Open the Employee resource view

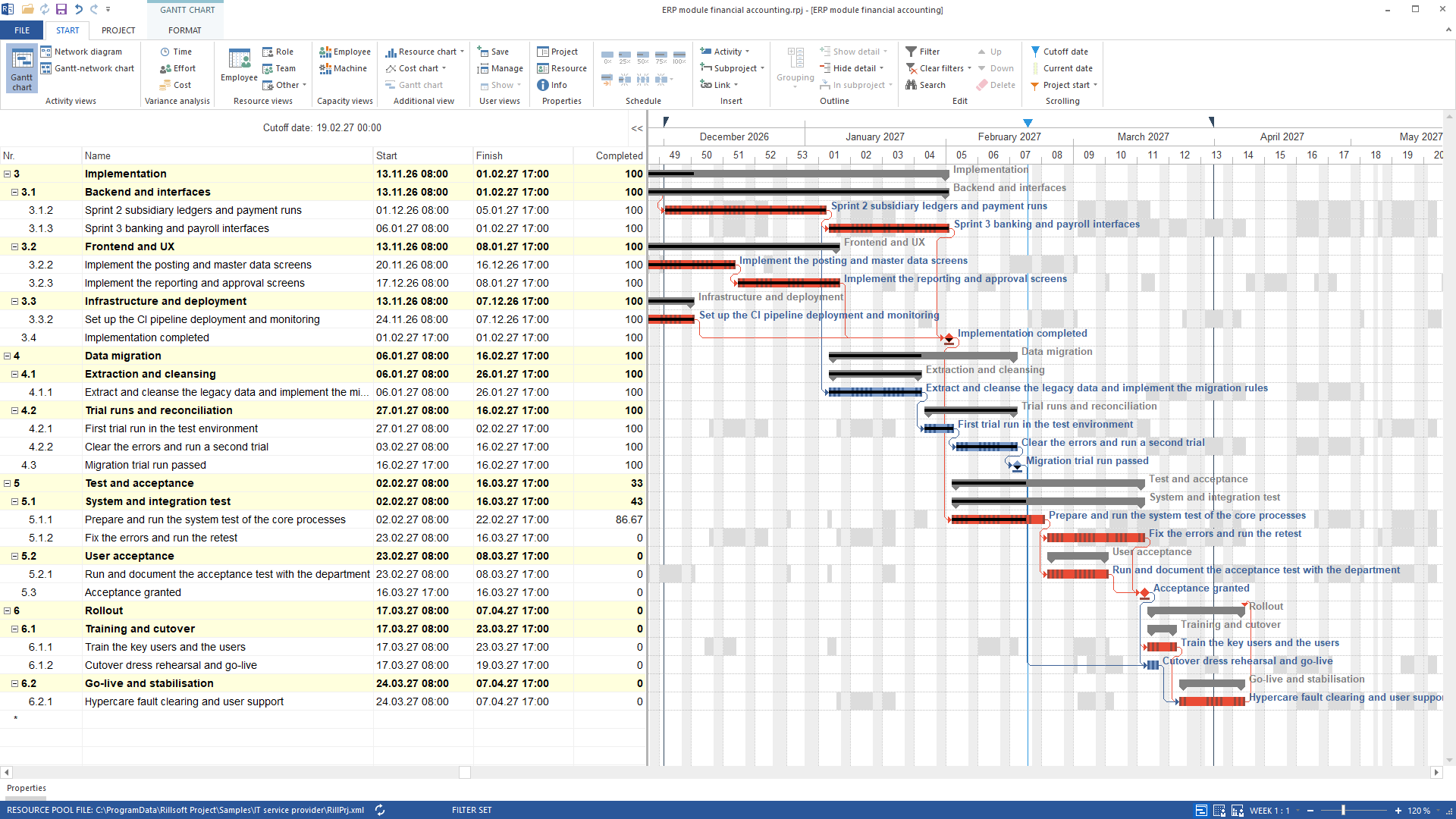pos(239,66)
